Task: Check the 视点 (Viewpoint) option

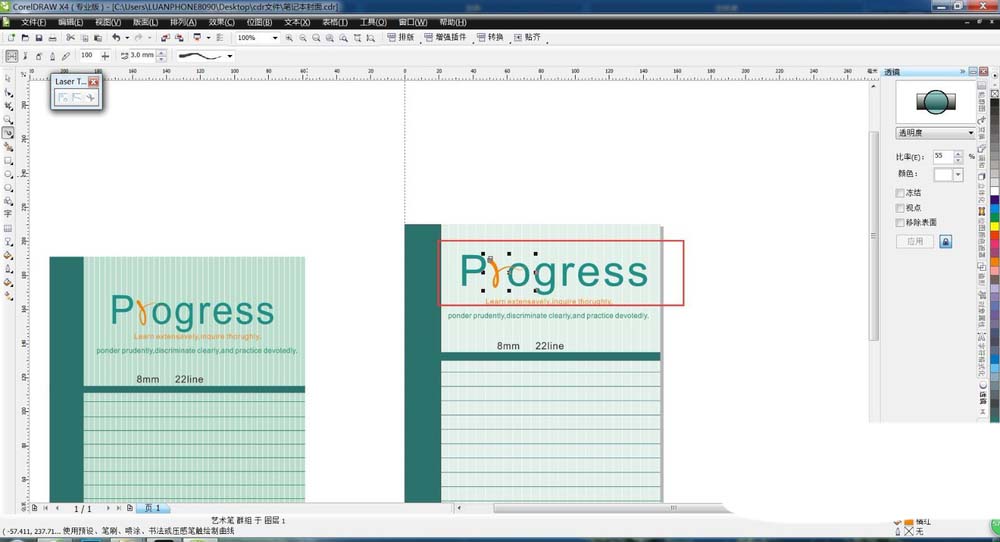Action: (x=901, y=208)
